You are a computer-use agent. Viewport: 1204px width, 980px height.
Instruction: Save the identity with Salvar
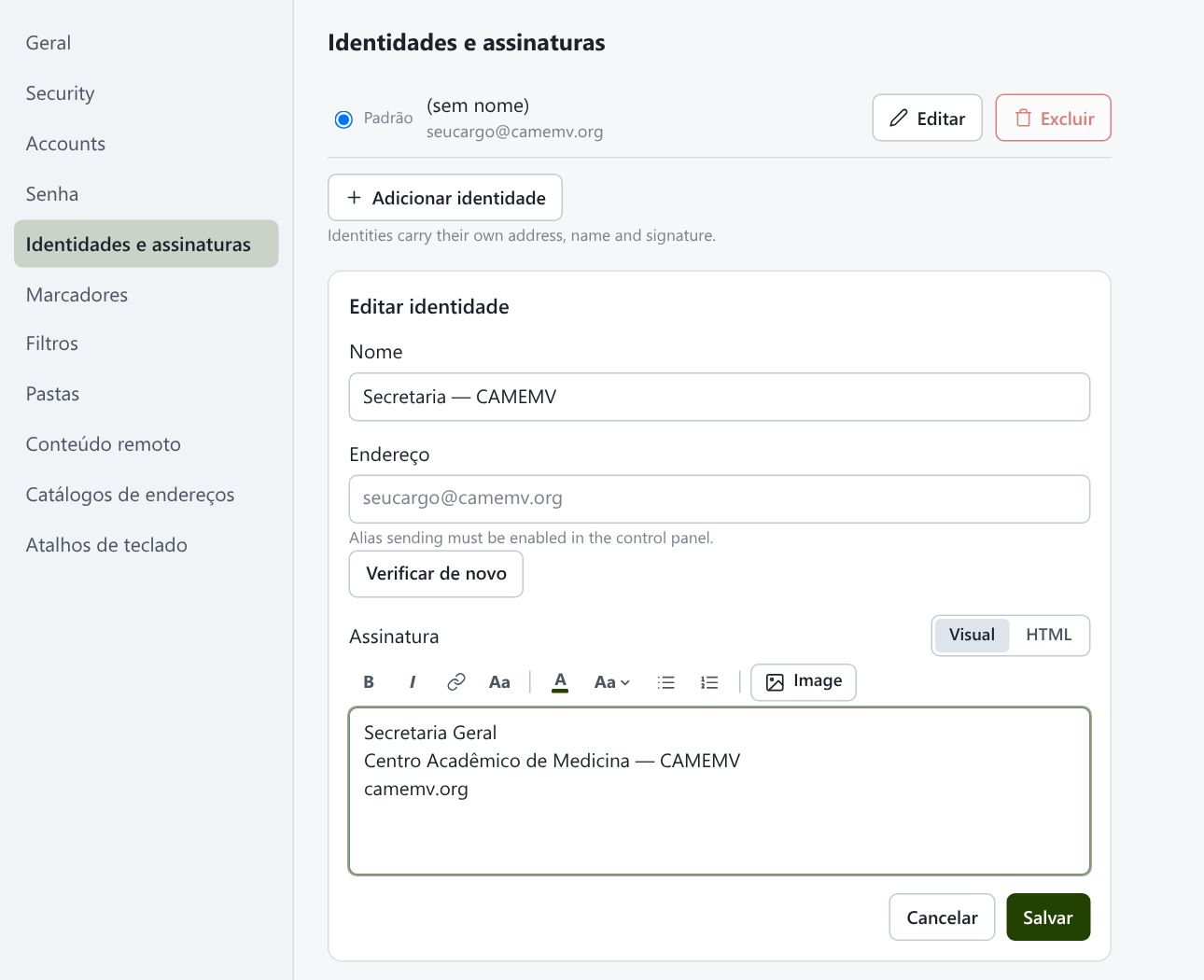(1048, 917)
